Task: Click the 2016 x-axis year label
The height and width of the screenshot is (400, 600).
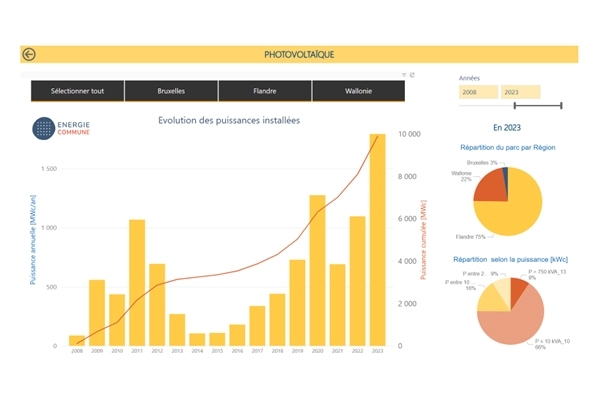Action: tap(237, 351)
